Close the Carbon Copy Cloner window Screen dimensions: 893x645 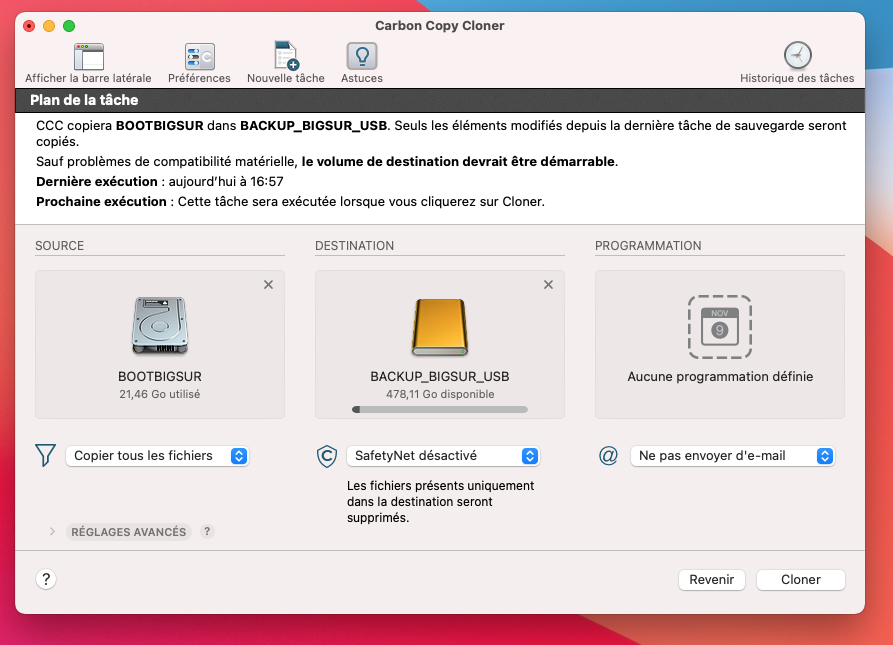point(29,26)
